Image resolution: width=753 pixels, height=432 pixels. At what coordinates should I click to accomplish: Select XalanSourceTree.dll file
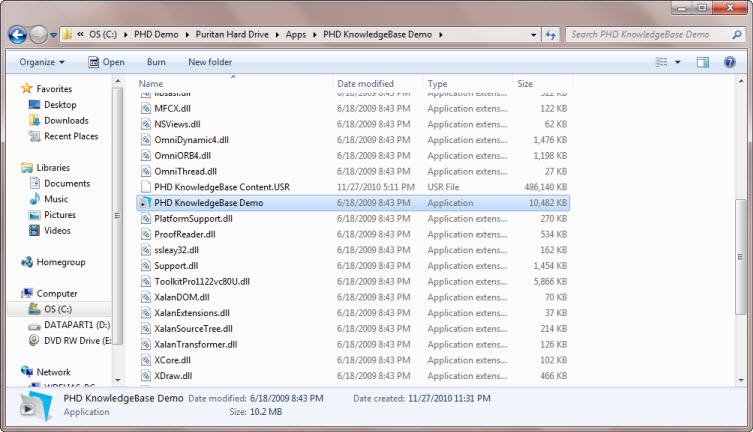(x=194, y=329)
